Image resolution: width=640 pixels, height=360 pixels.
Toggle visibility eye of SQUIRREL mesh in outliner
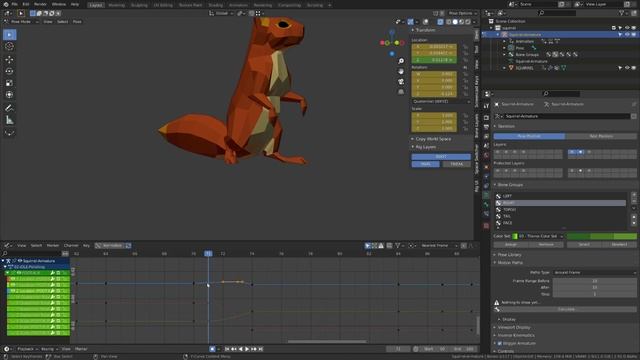click(627, 68)
